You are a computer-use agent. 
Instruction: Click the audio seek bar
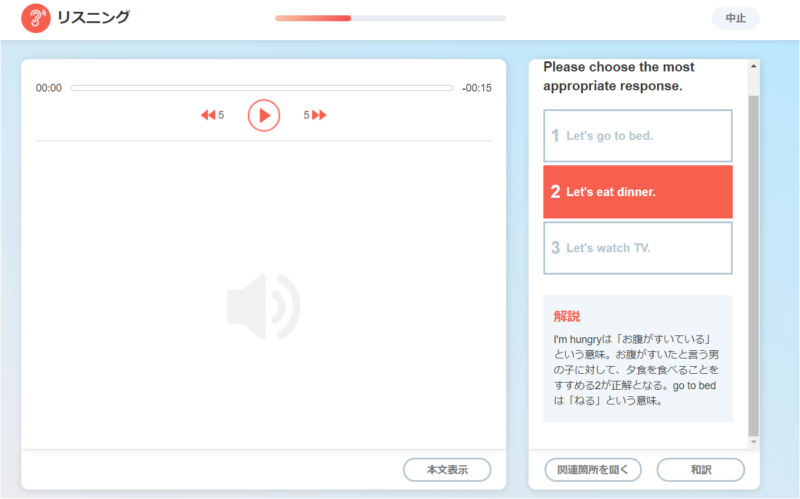click(x=262, y=88)
